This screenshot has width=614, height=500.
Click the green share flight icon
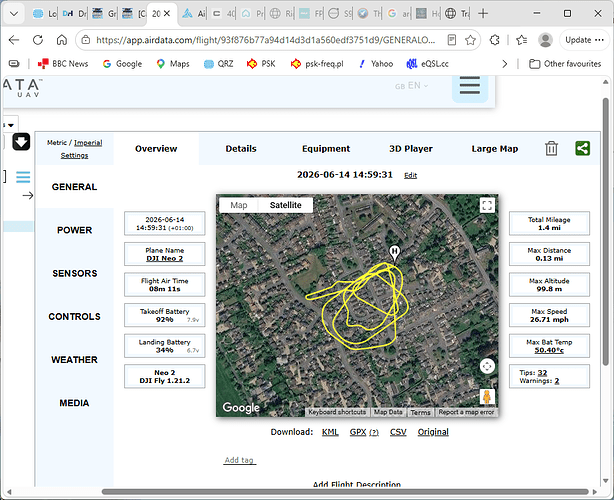coord(582,148)
